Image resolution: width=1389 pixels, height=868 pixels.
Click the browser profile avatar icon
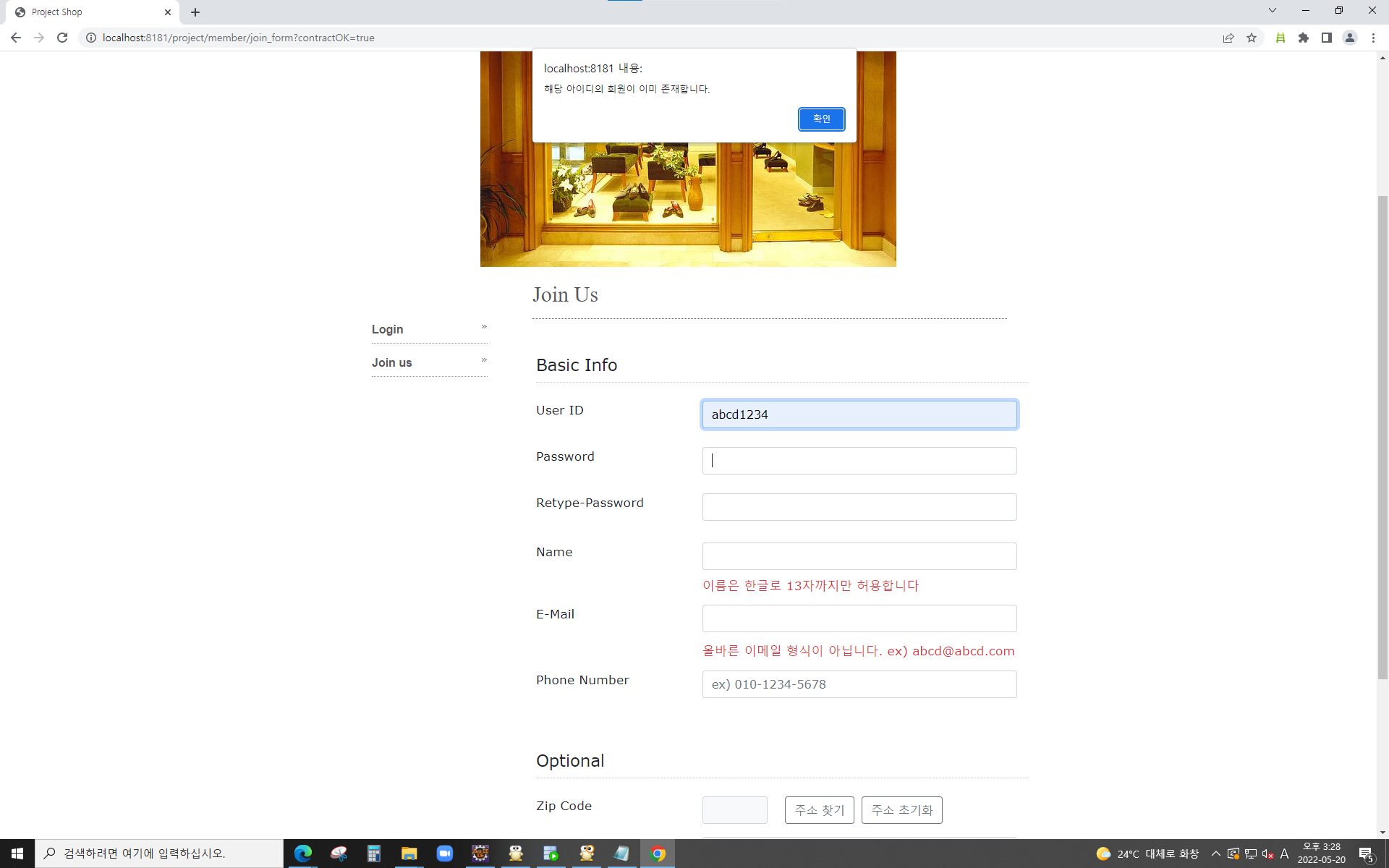coord(1350,38)
